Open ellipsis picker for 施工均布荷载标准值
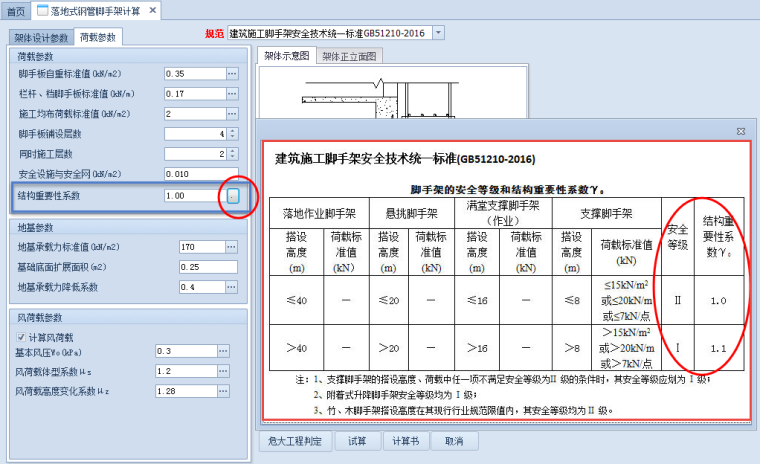This screenshot has height=464, width=760. 232,114
